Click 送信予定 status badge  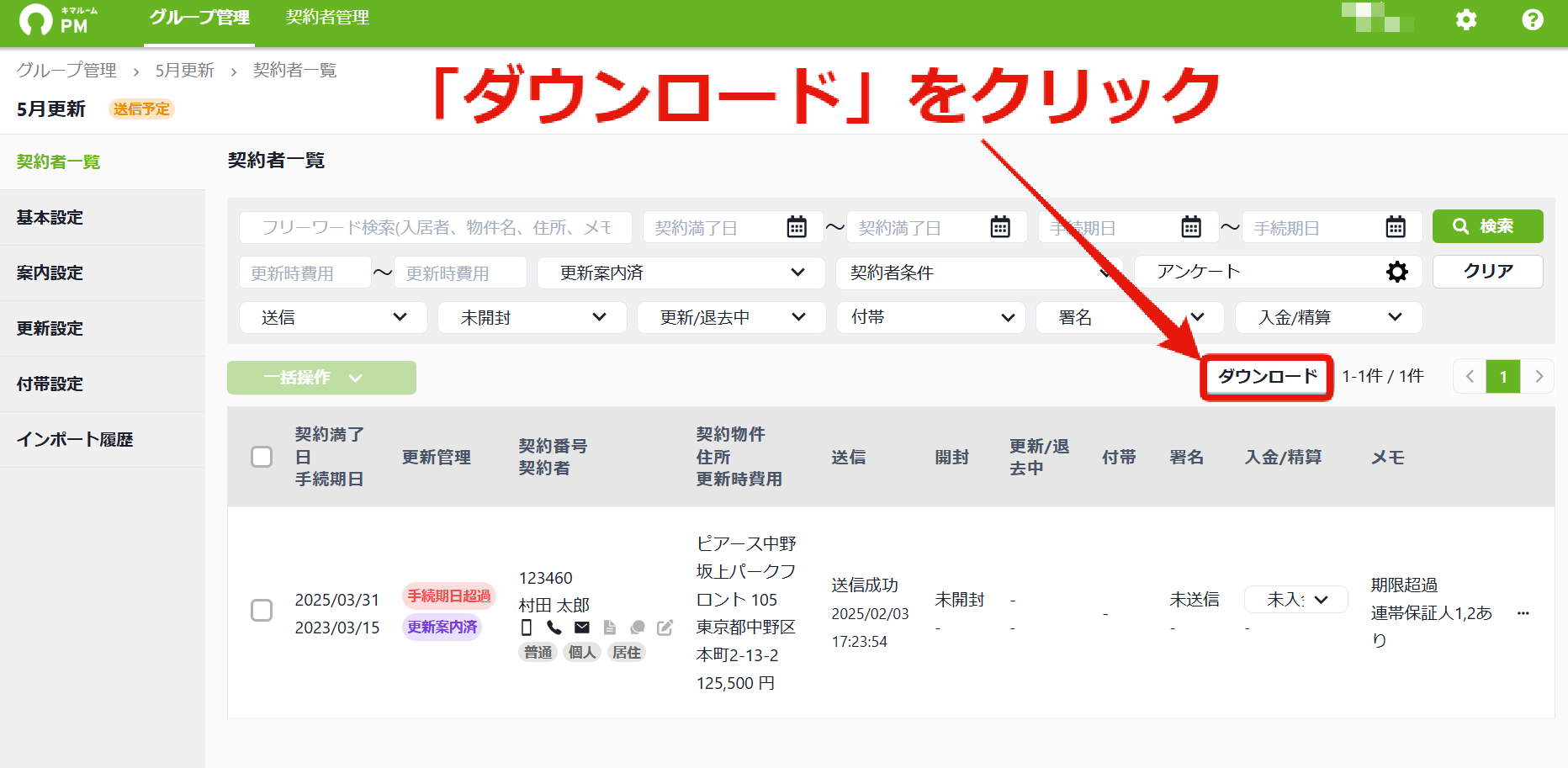point(141,109)
